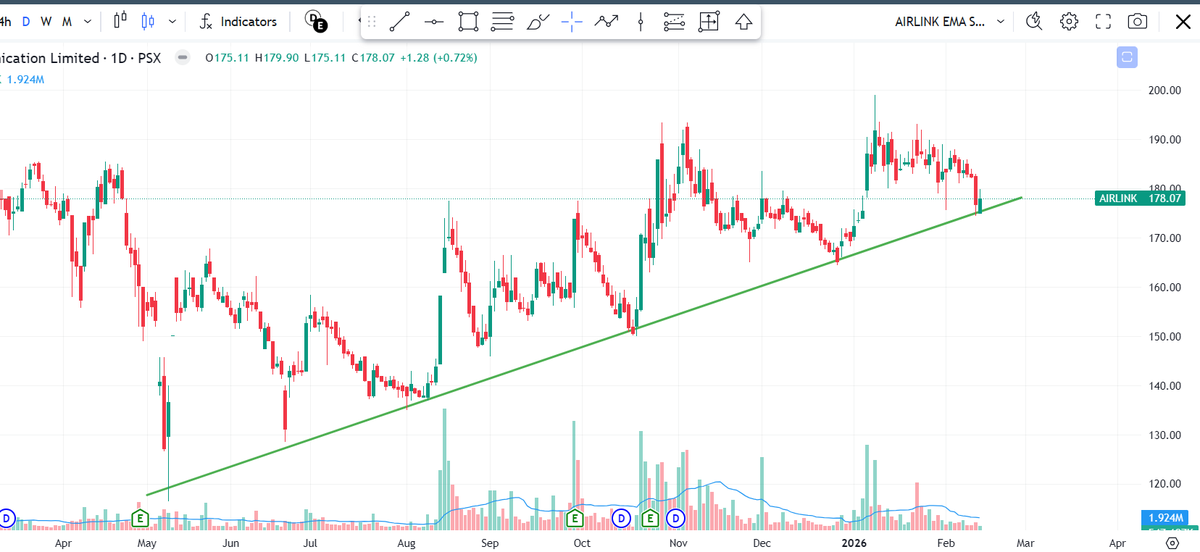Switch chart style to bars icon
Image resolution: width=1200 pixels, height=552 pixels.
tap(121, 21)
